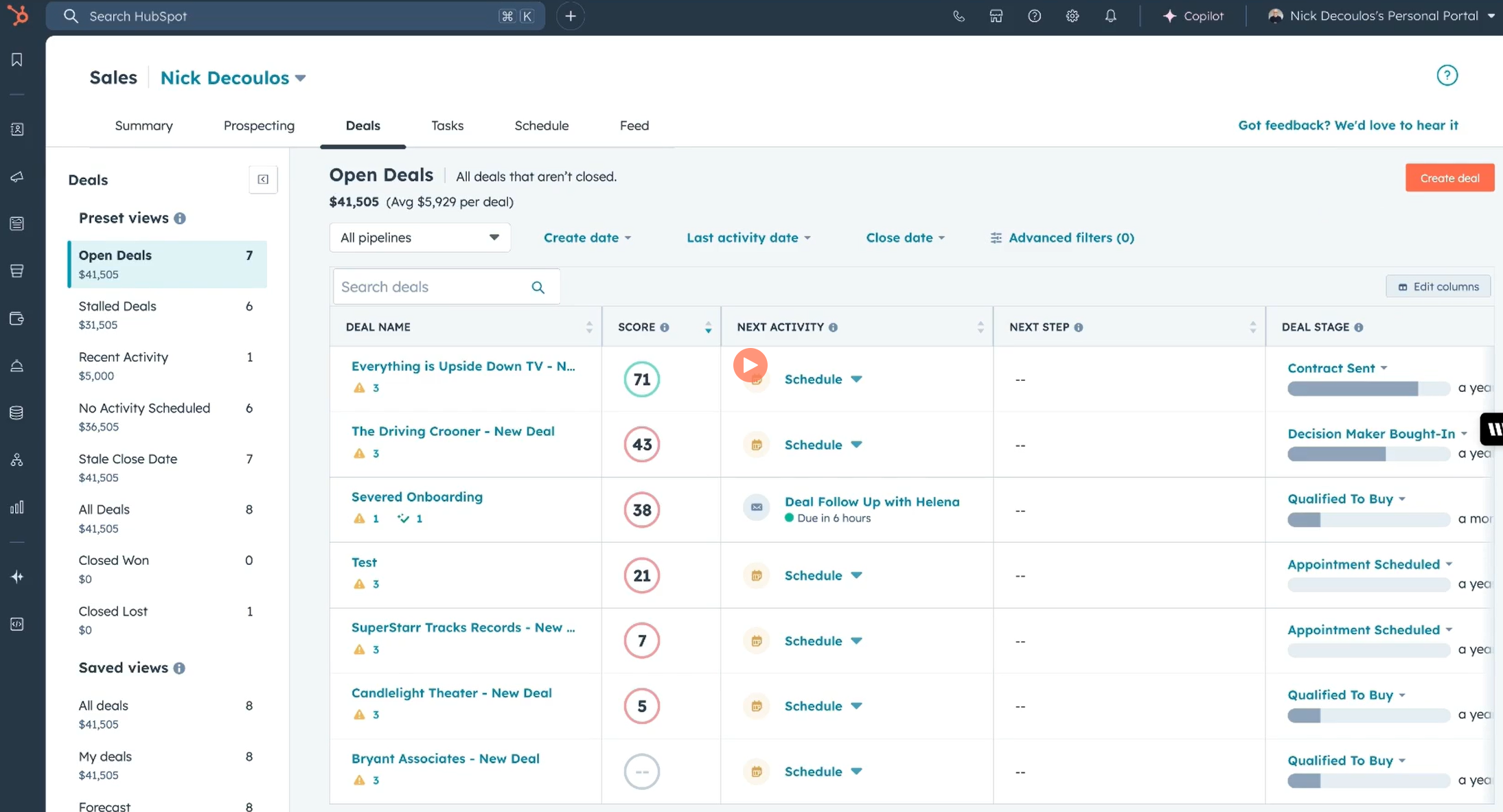
Task: Switch to the Schedule tab
Action: 542,126
